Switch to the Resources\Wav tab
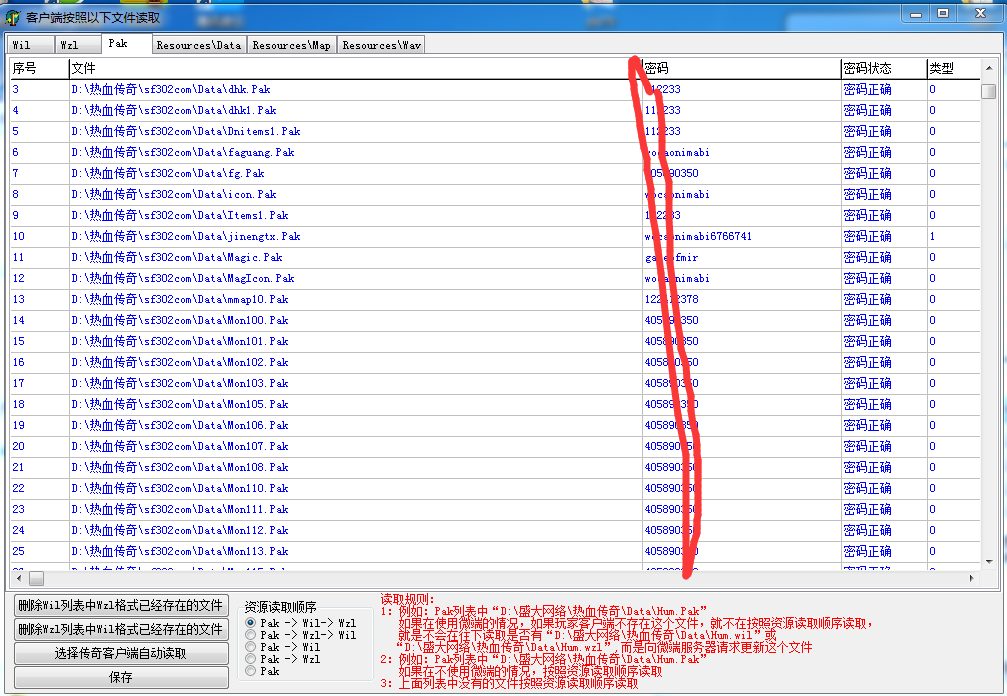 [x=381, y=45]
